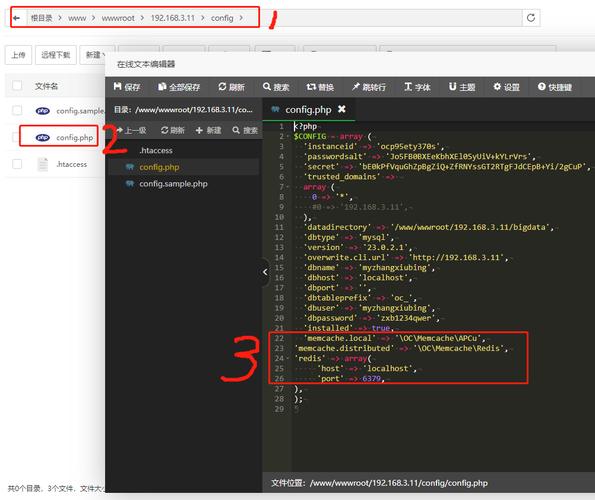The image size is (595, 500).
Task: Check the .htaccess file checkbox
Action: pos(17,164)
